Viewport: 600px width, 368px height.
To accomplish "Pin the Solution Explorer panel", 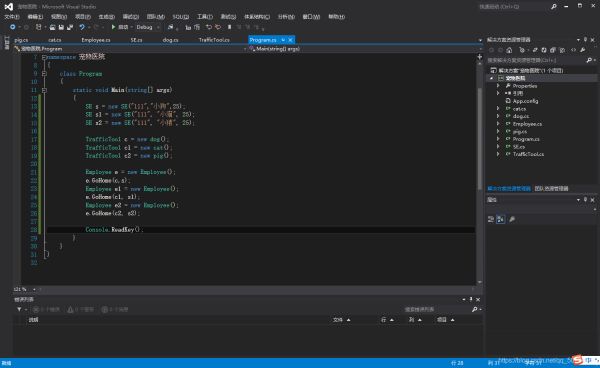I will (585, 40).
